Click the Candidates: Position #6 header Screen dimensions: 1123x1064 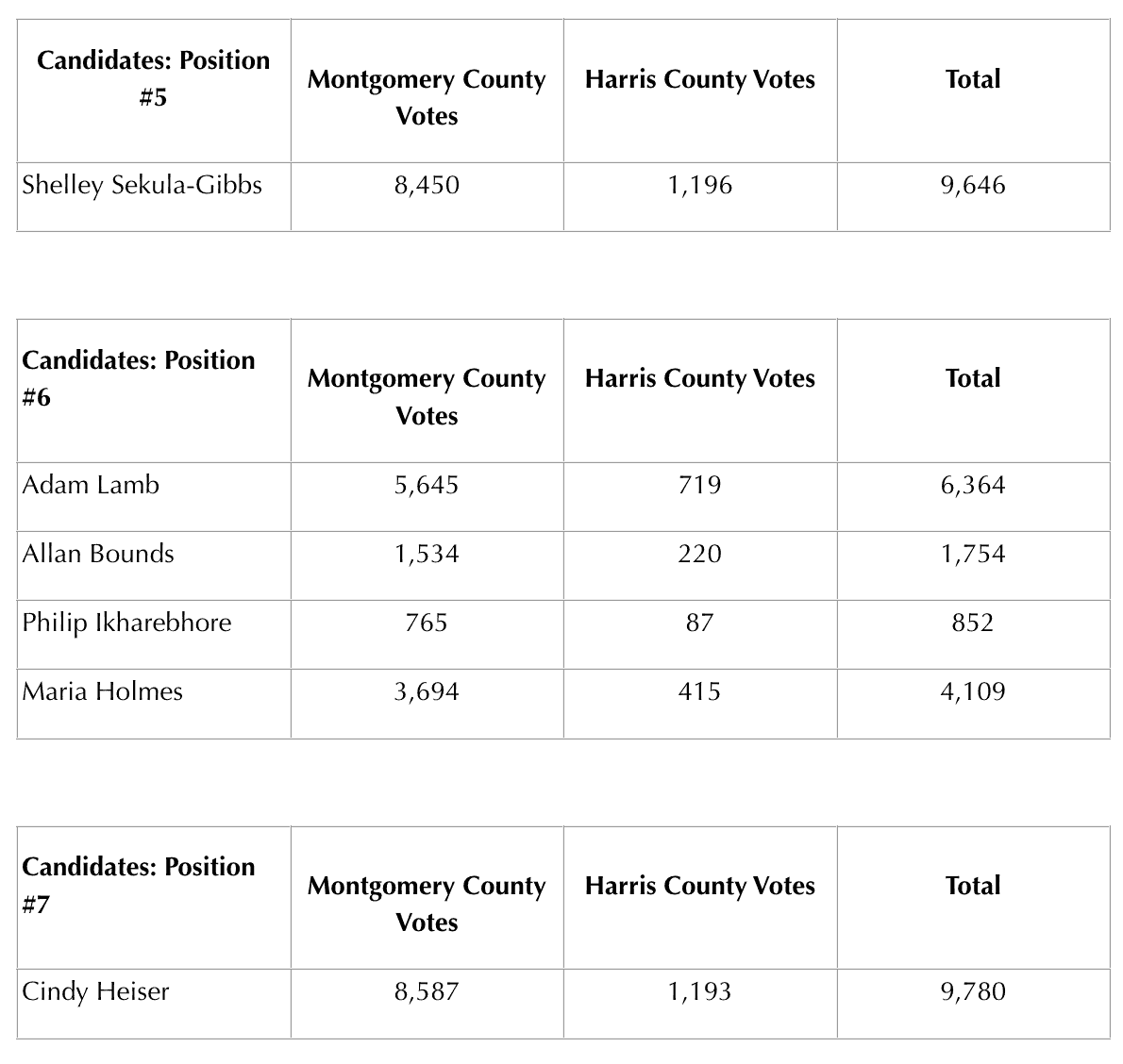point(139,378)
